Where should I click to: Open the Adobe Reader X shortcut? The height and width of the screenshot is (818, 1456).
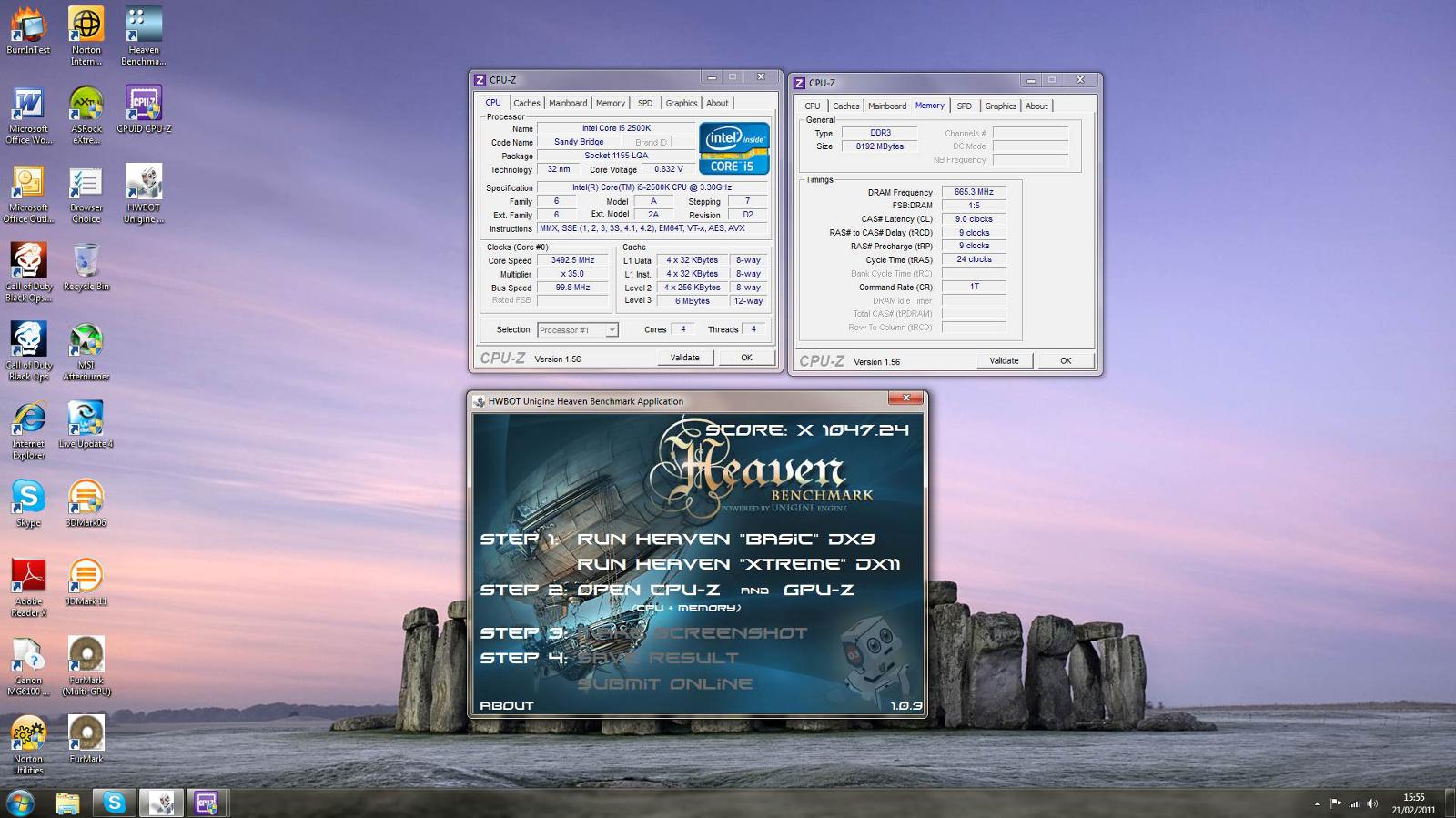[x=28, y=588]
